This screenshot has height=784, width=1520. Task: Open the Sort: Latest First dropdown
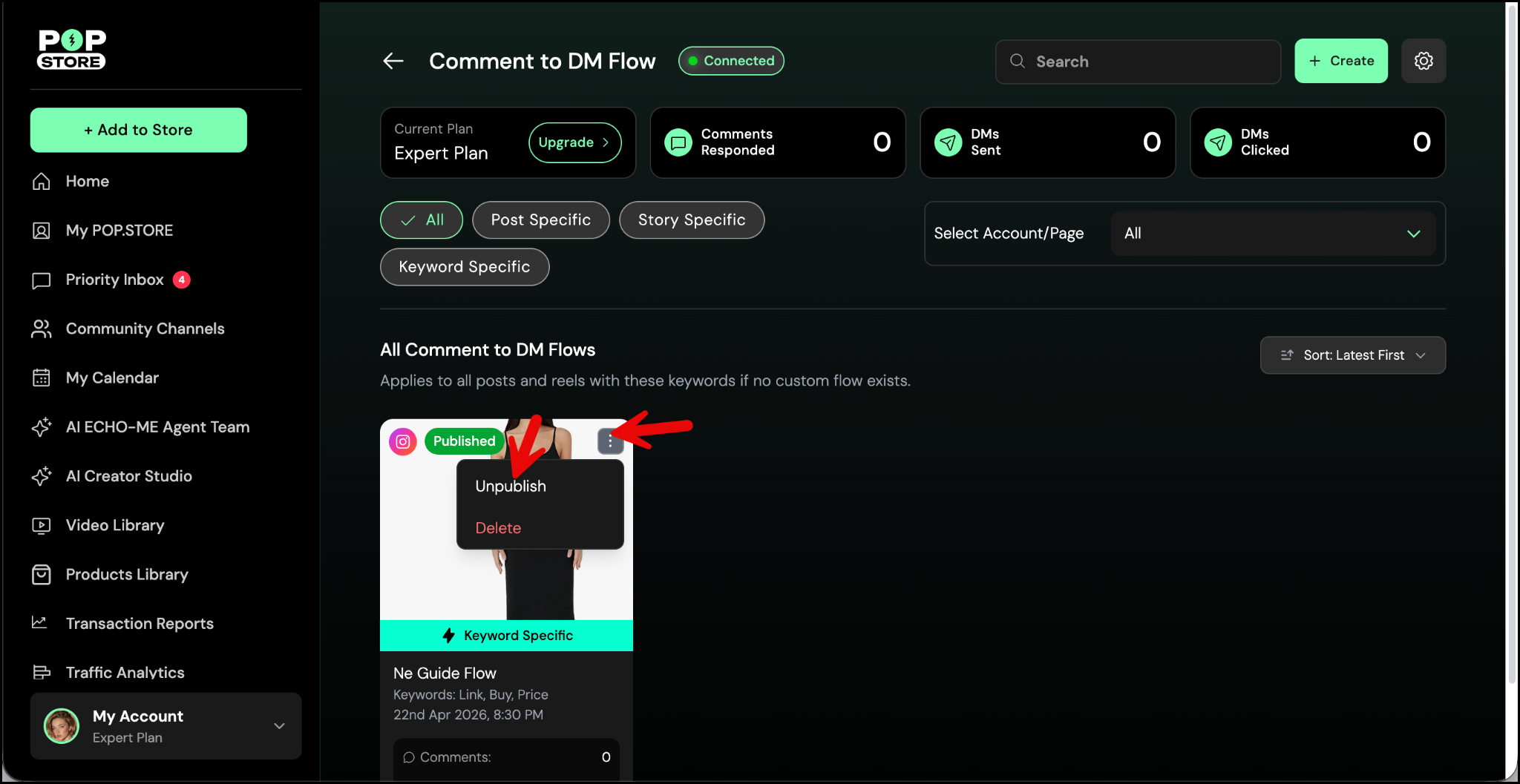(x=1352, y=355)
